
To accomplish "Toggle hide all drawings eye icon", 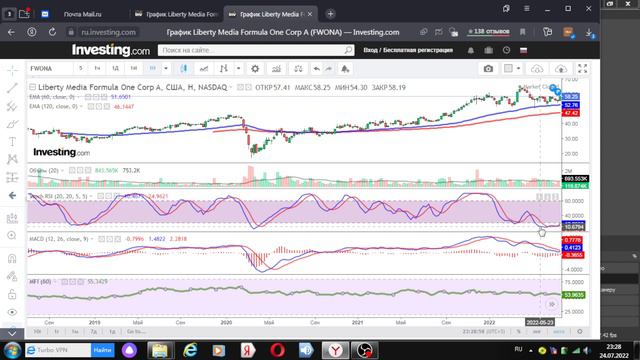I will point(12,312).
